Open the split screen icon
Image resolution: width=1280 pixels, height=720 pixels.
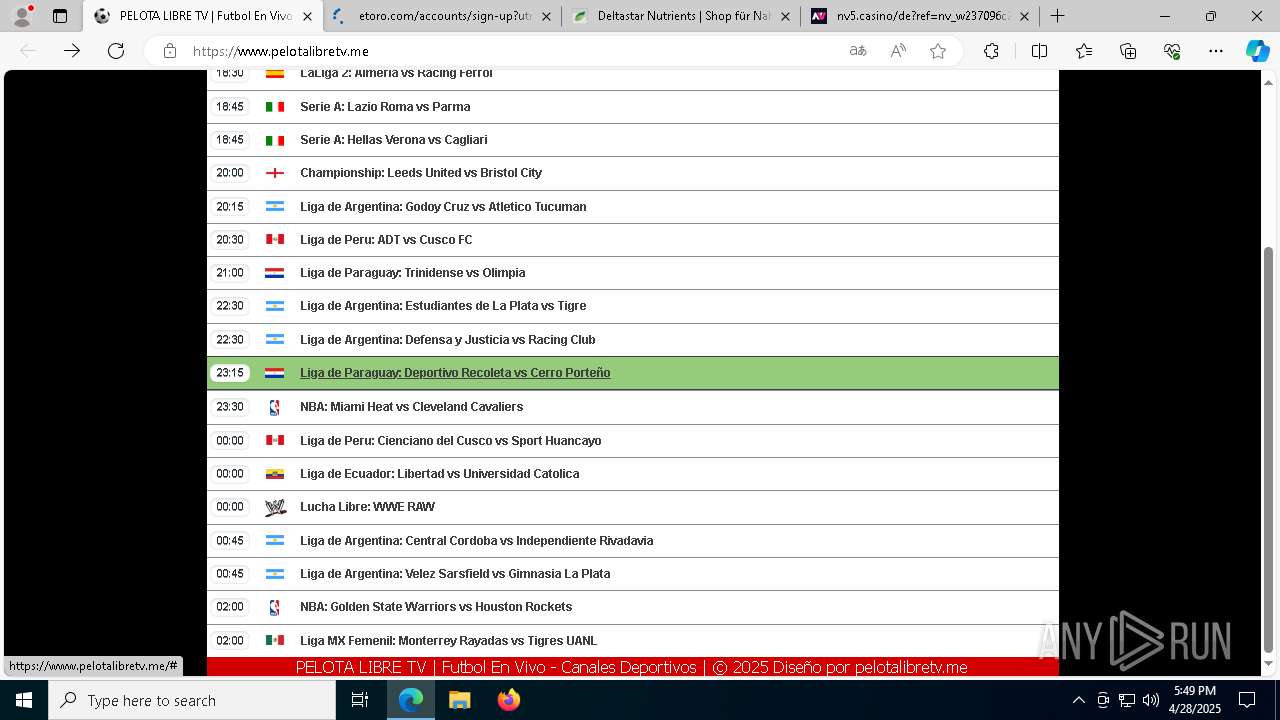coord(1039,51)
